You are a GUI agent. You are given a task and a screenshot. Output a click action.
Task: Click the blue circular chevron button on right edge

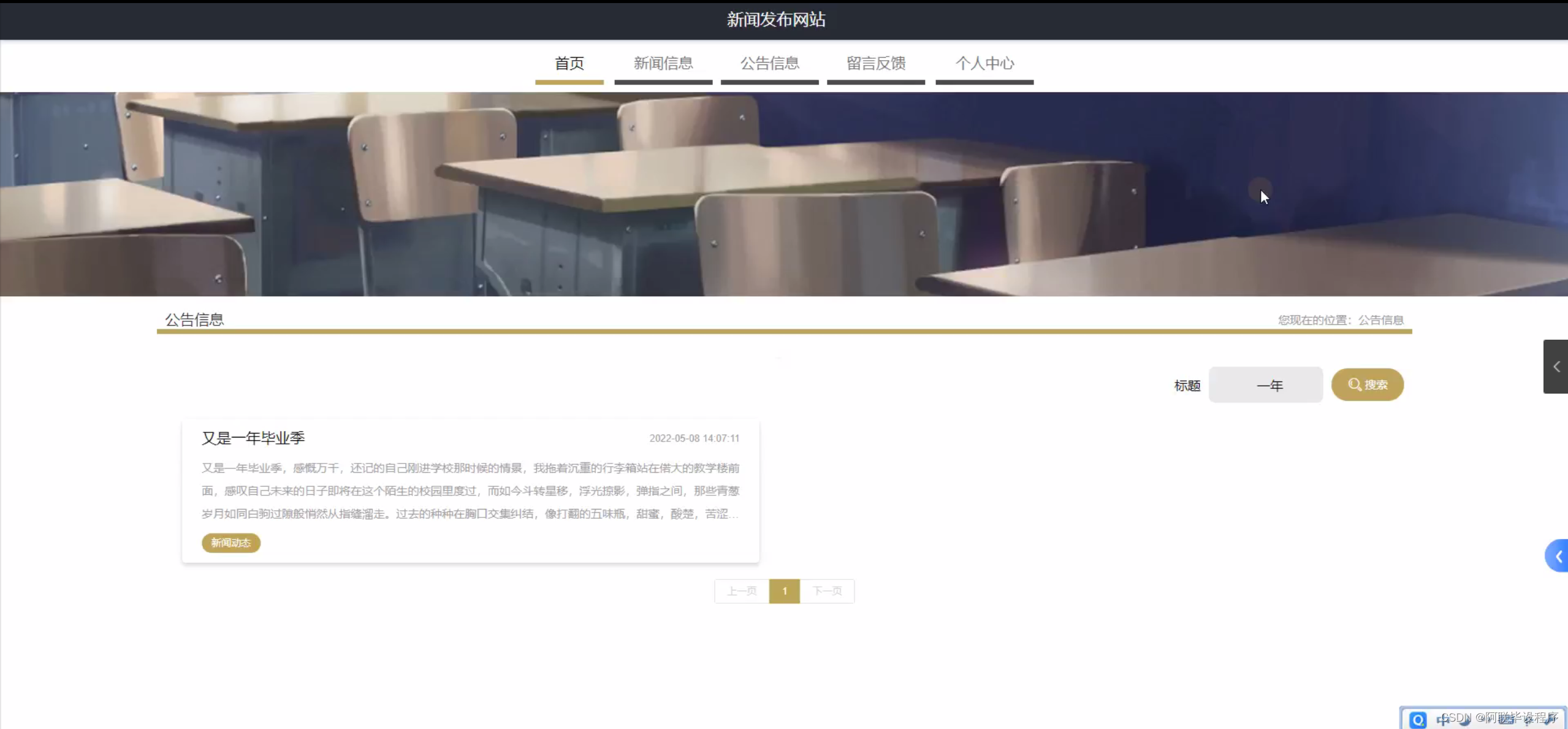click(x=1558, y=555)
